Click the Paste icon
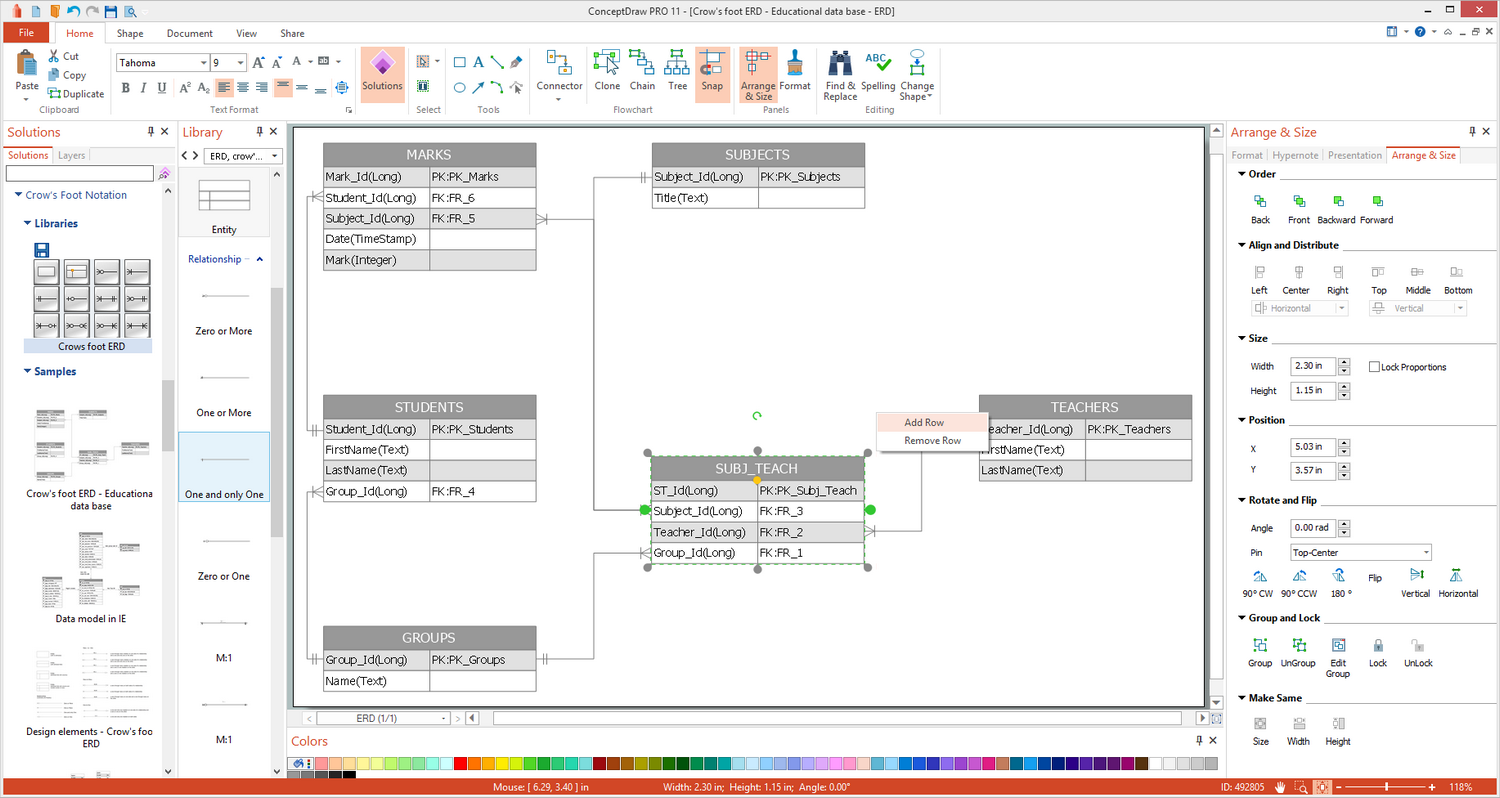The height and width of the screenshot is (798, 1500). pos(27,63)
